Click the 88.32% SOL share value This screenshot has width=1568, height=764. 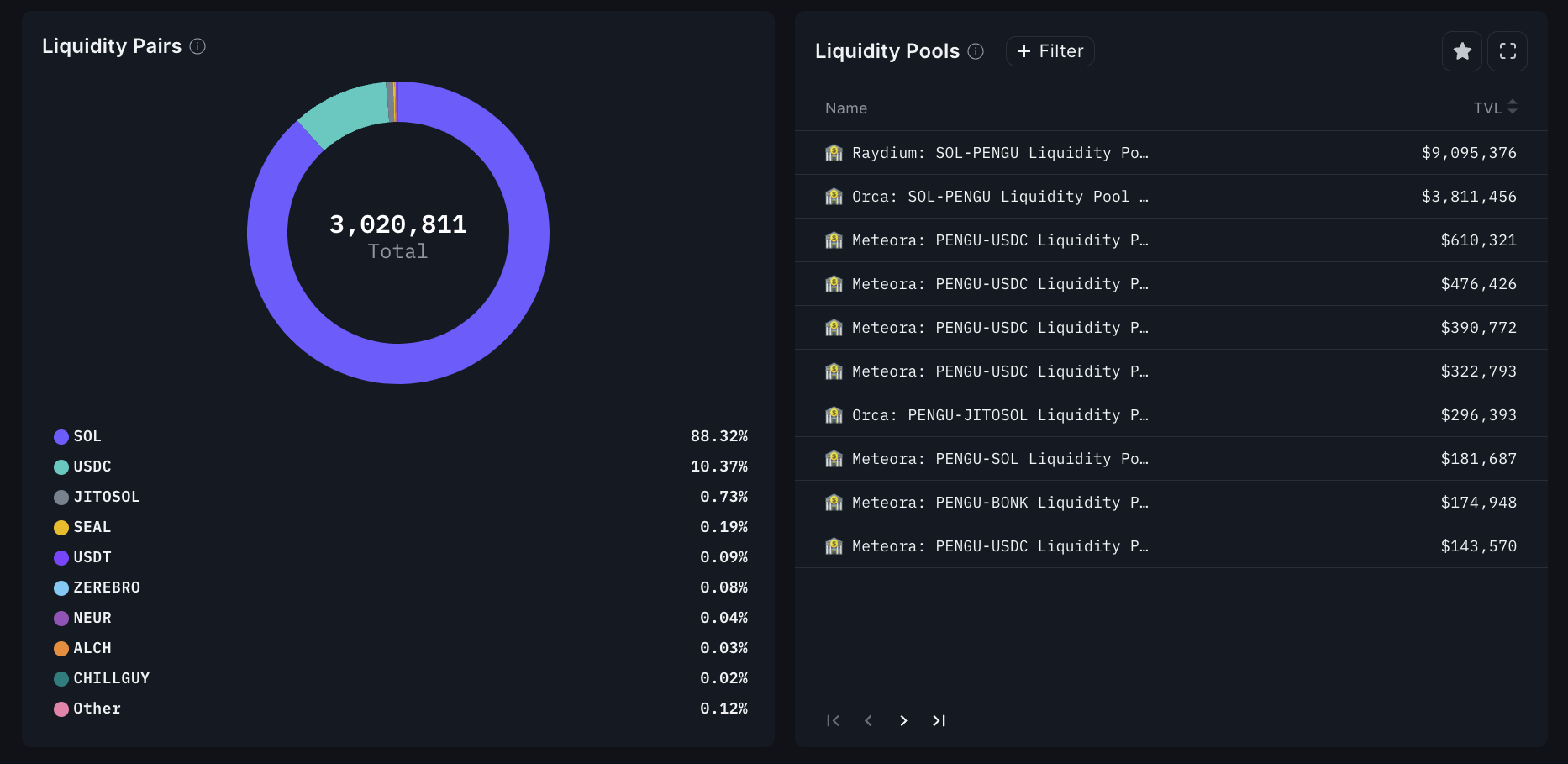click(x=719, y=436)
